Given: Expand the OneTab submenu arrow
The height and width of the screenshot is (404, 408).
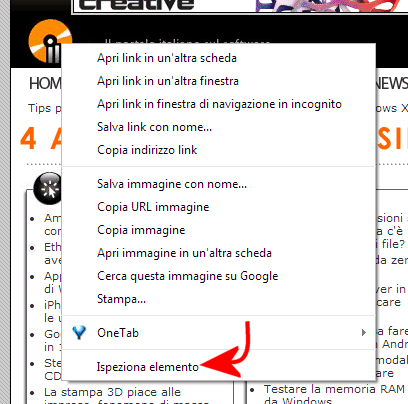Looking at the screenshot, I should (364, 333).
